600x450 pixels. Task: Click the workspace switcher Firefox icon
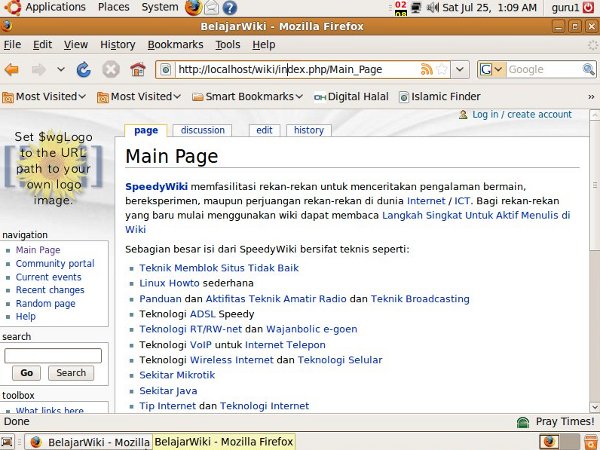(549, 442)
